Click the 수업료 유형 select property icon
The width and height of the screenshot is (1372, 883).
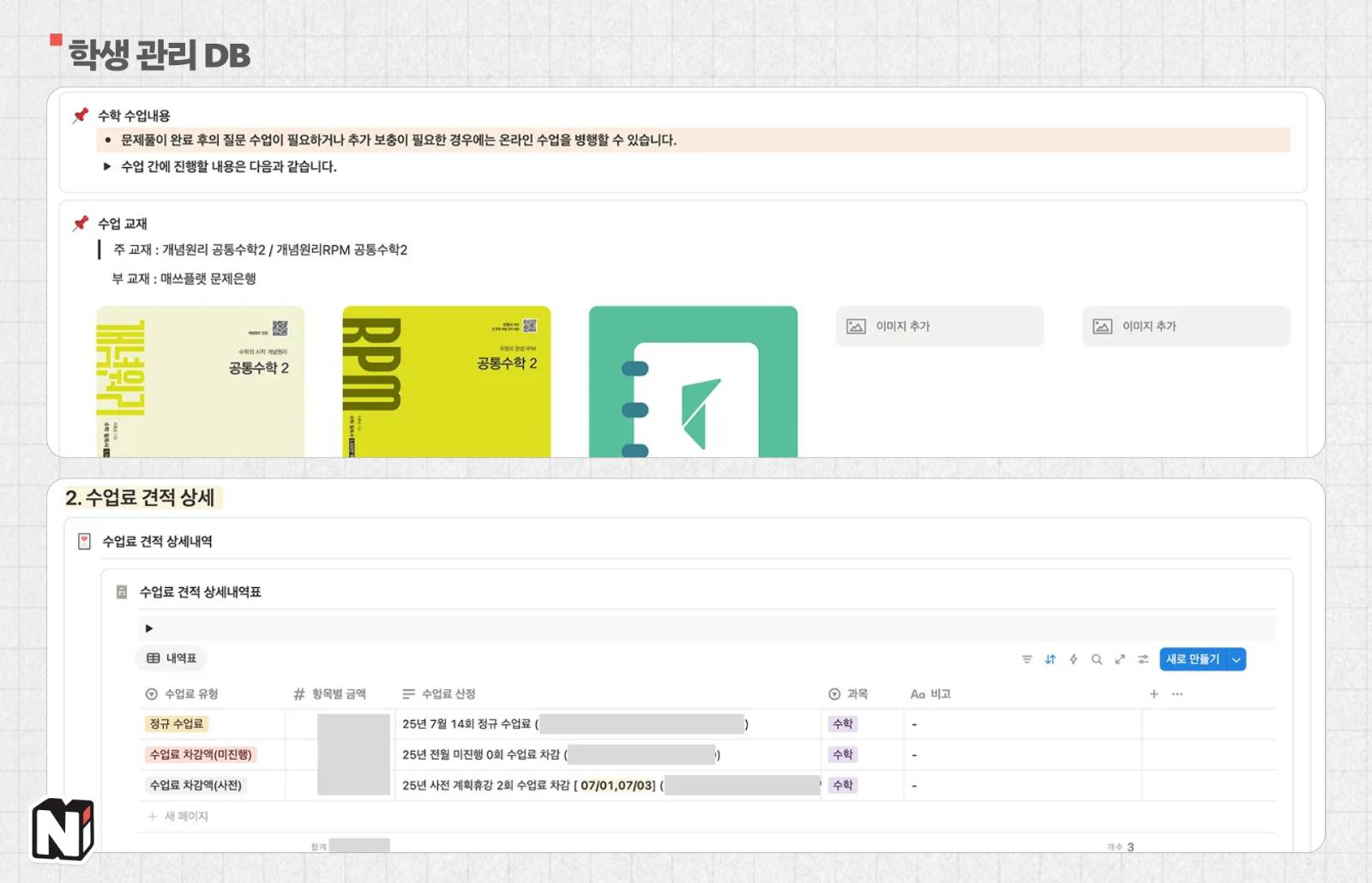coord(152,694)
